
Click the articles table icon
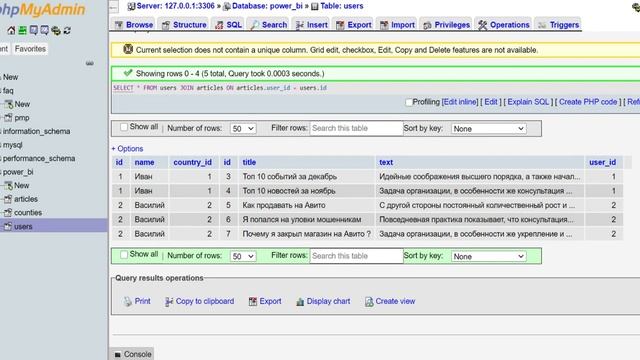[8, 199]
